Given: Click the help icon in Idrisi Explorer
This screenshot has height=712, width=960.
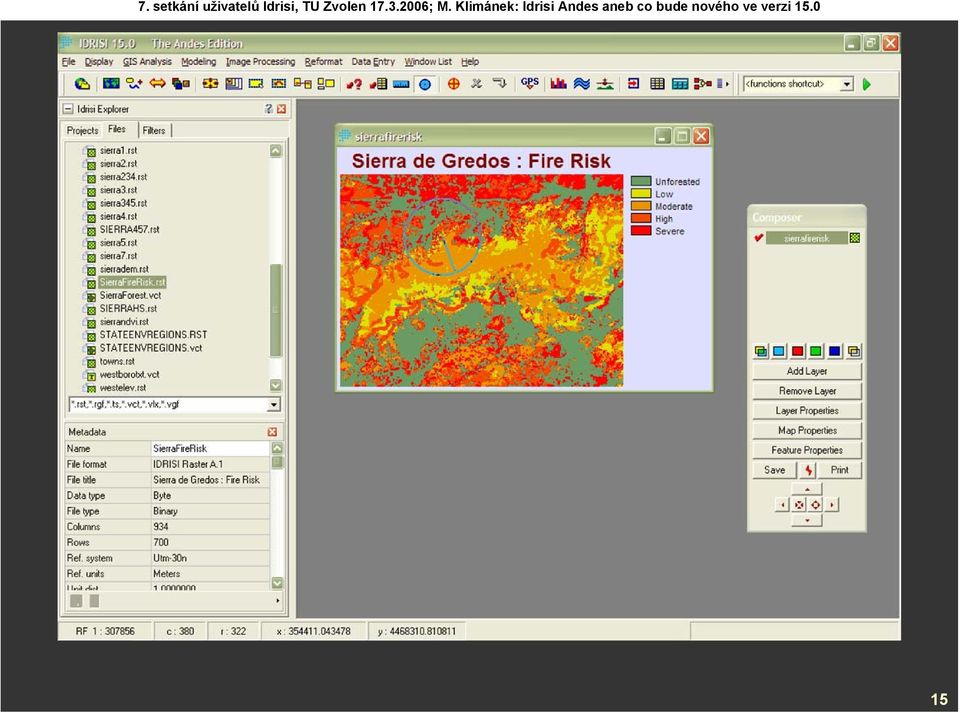Looking at the screenshot, I should [x=268, y=109].
